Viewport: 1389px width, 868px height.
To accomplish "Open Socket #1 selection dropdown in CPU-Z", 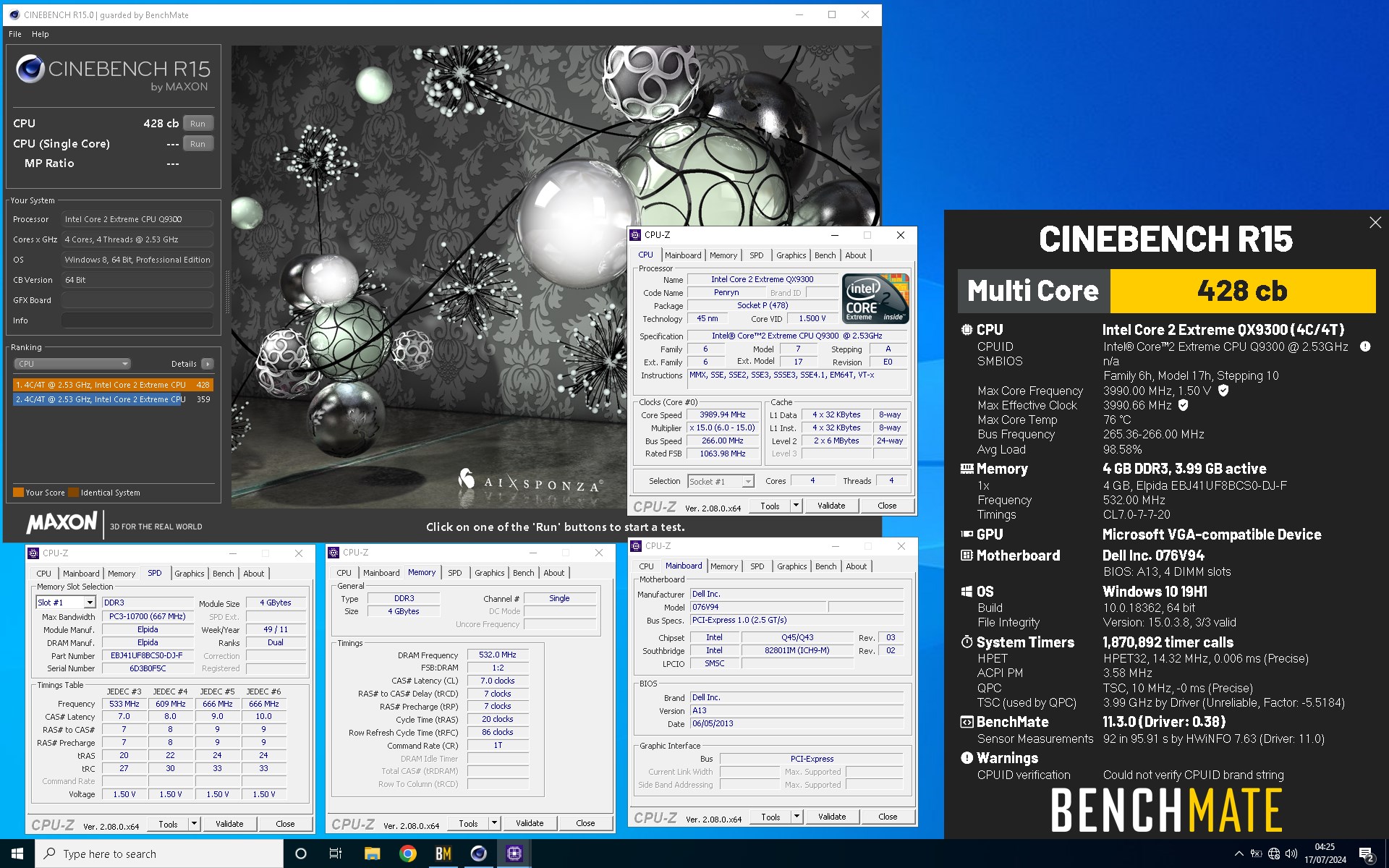I will click(x=721, y=482).
